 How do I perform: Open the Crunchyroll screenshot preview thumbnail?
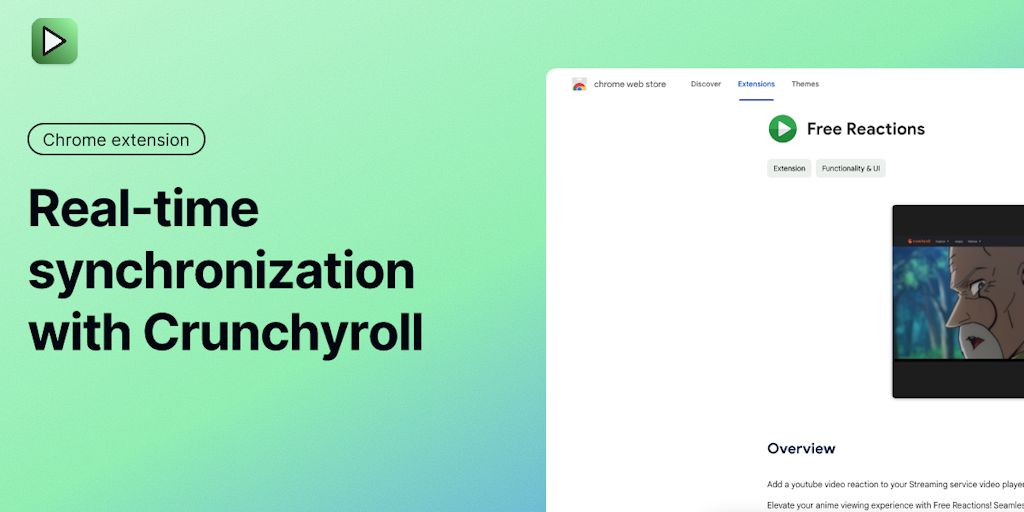(958, 301)
